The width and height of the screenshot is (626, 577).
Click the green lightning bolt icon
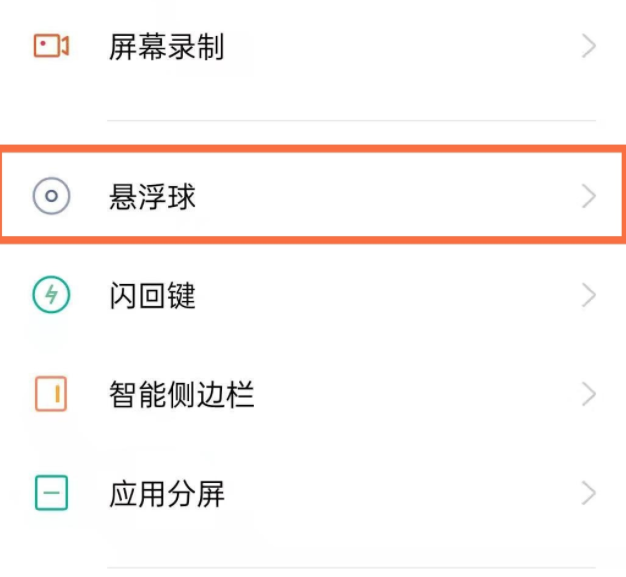(50, 295)
